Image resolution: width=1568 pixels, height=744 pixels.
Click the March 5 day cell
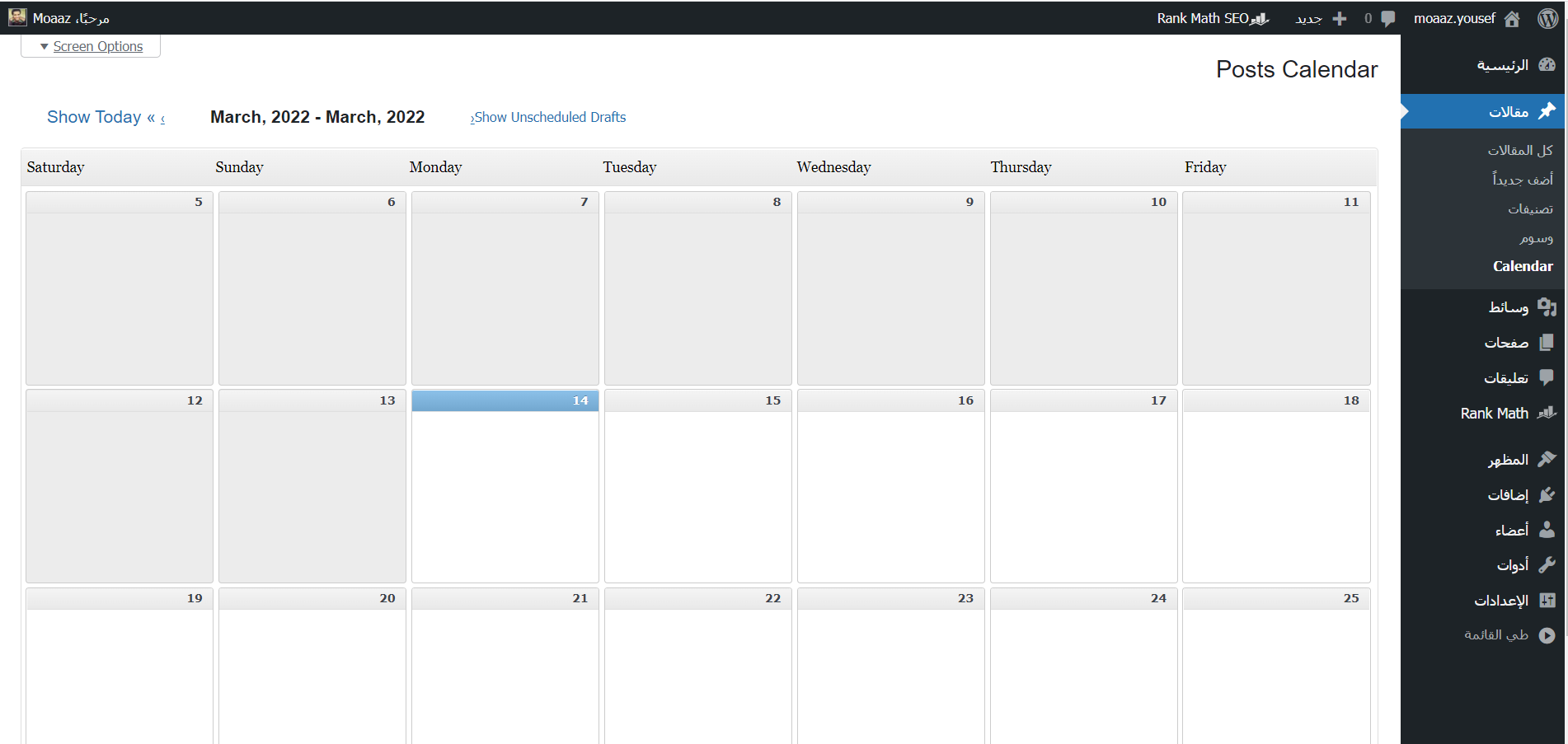click(x=120, y=288)
